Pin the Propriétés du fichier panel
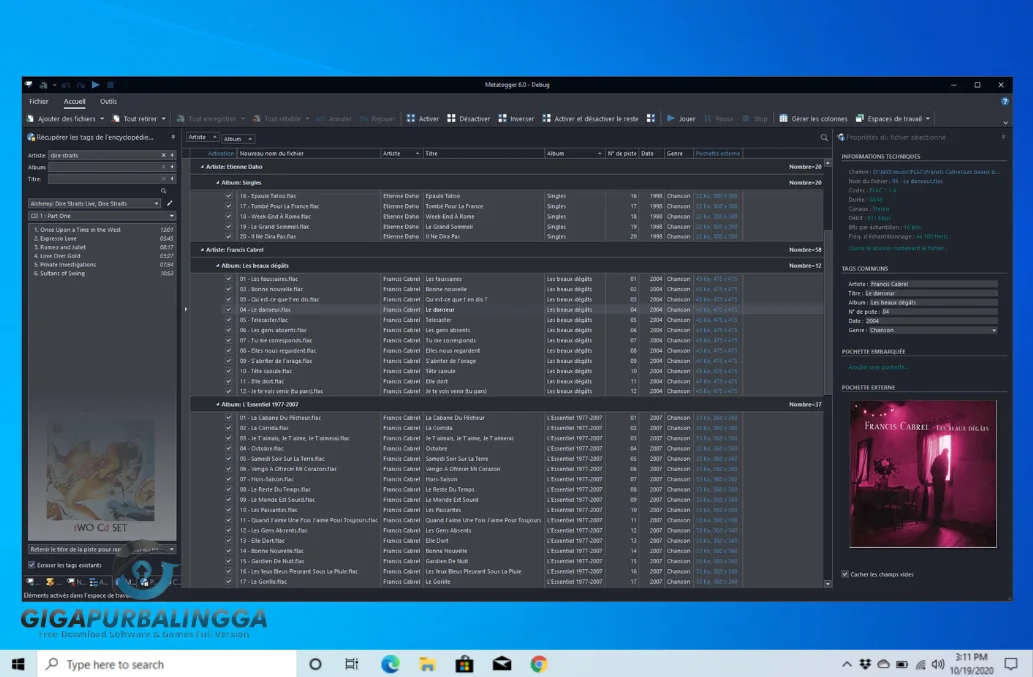Screen dimensions: 1033x677 [1003, 137]
